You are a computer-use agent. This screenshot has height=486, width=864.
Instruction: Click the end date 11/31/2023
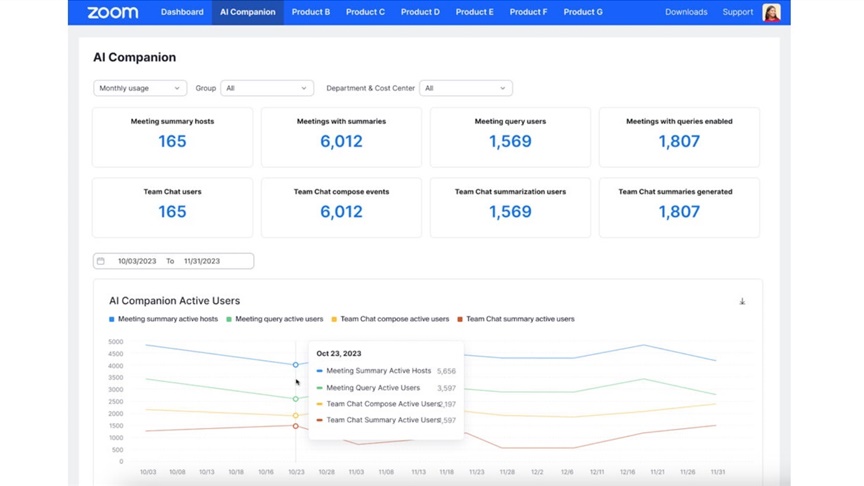(202, 261)
